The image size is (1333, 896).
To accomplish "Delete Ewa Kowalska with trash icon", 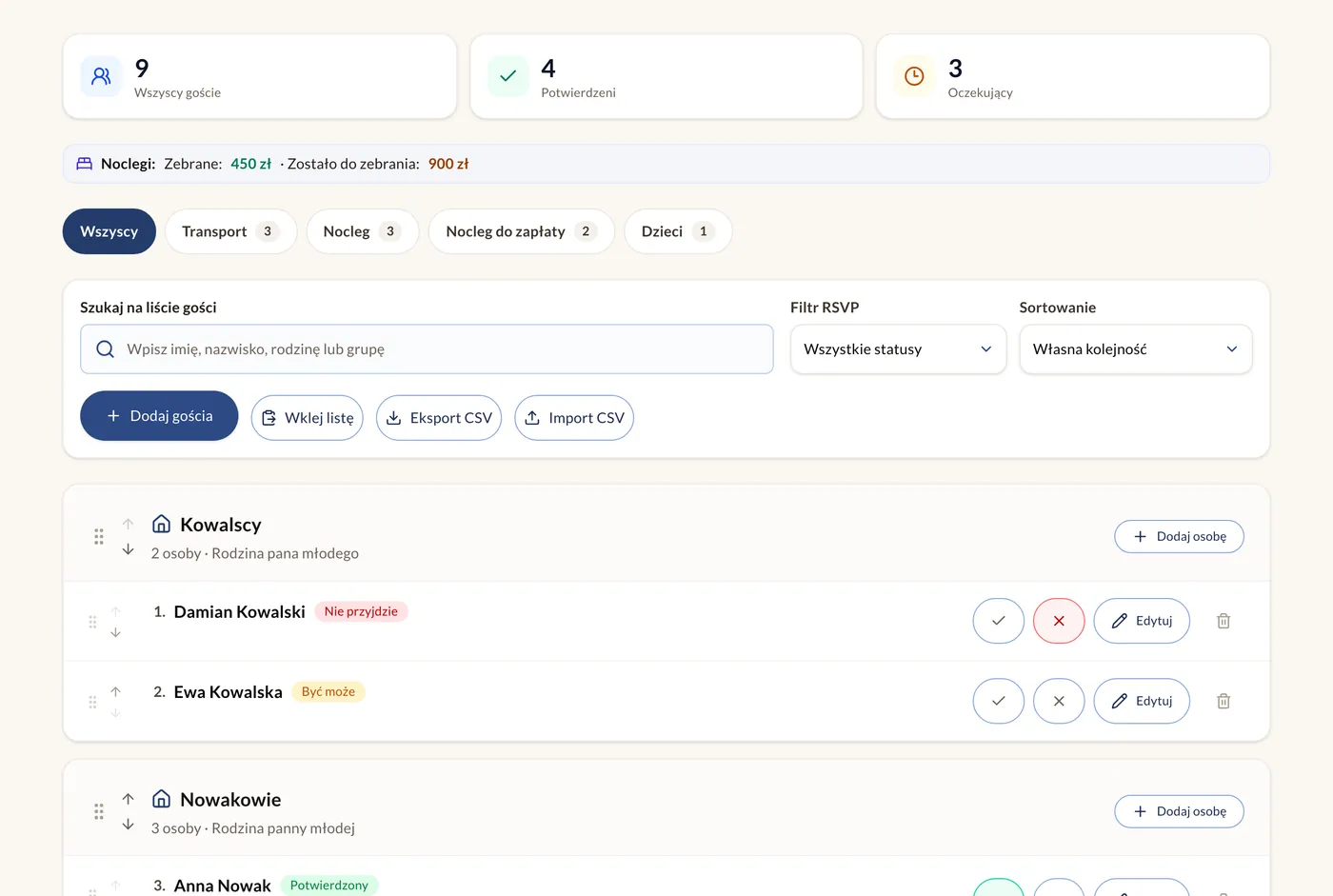I will pos(1224,701).
